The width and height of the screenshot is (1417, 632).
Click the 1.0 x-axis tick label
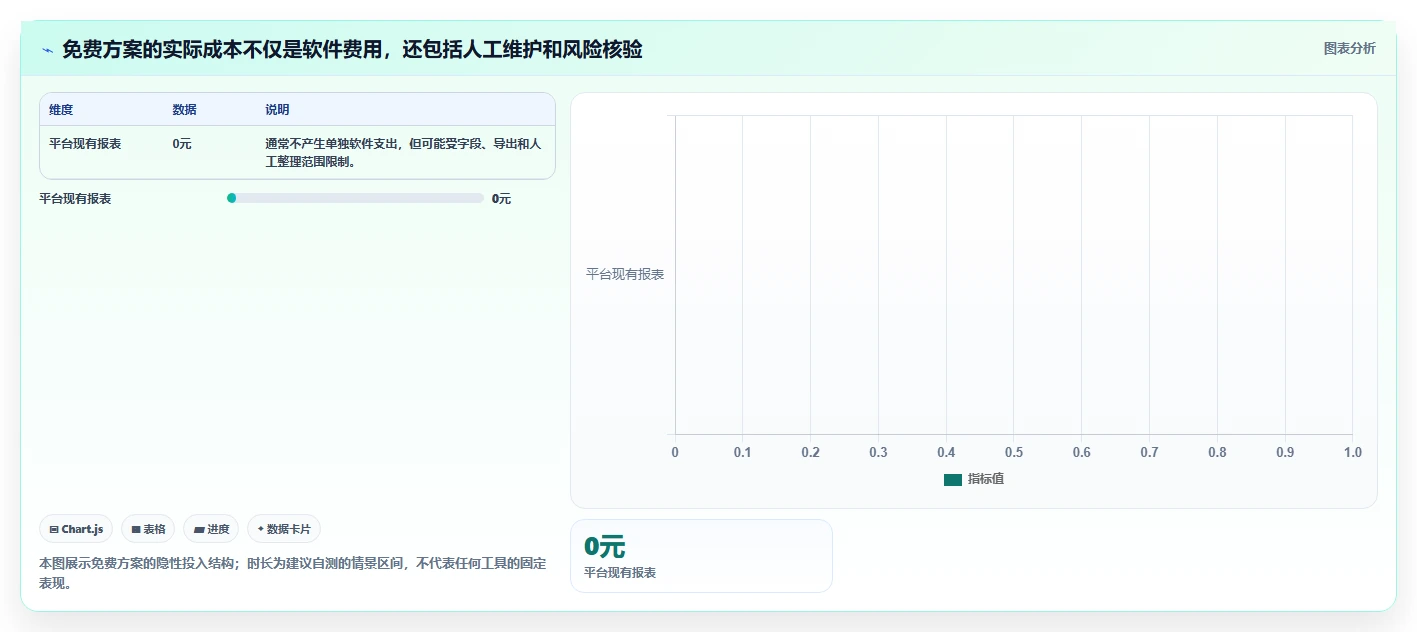[1352, 453]
